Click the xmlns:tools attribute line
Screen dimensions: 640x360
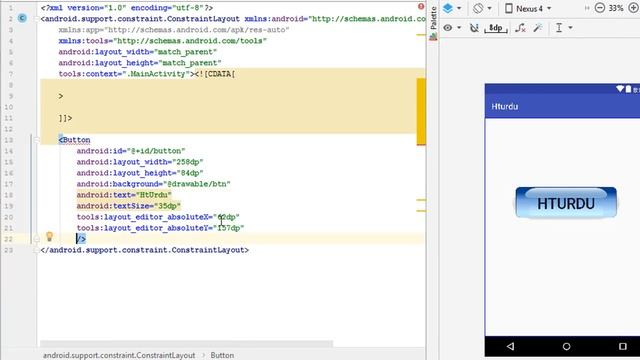pos(162,41)
